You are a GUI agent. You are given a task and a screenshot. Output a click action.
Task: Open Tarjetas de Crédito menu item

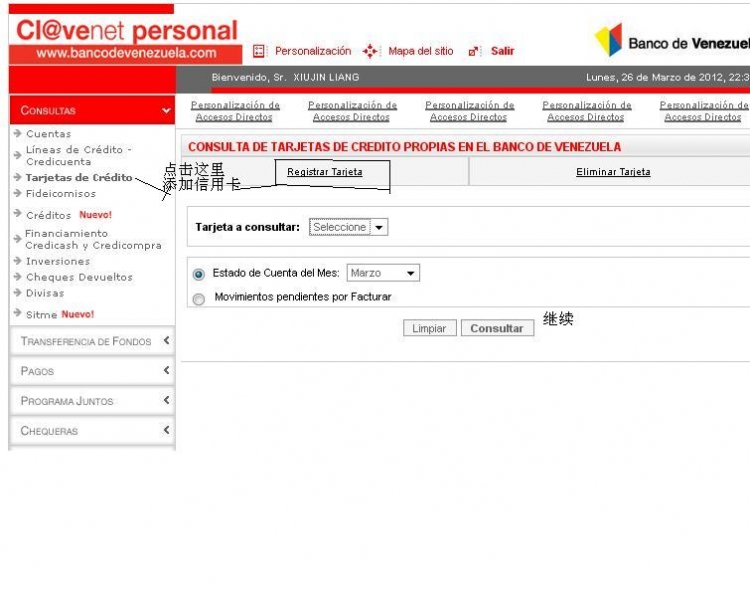pyautogui.click(x=79, y=178)
